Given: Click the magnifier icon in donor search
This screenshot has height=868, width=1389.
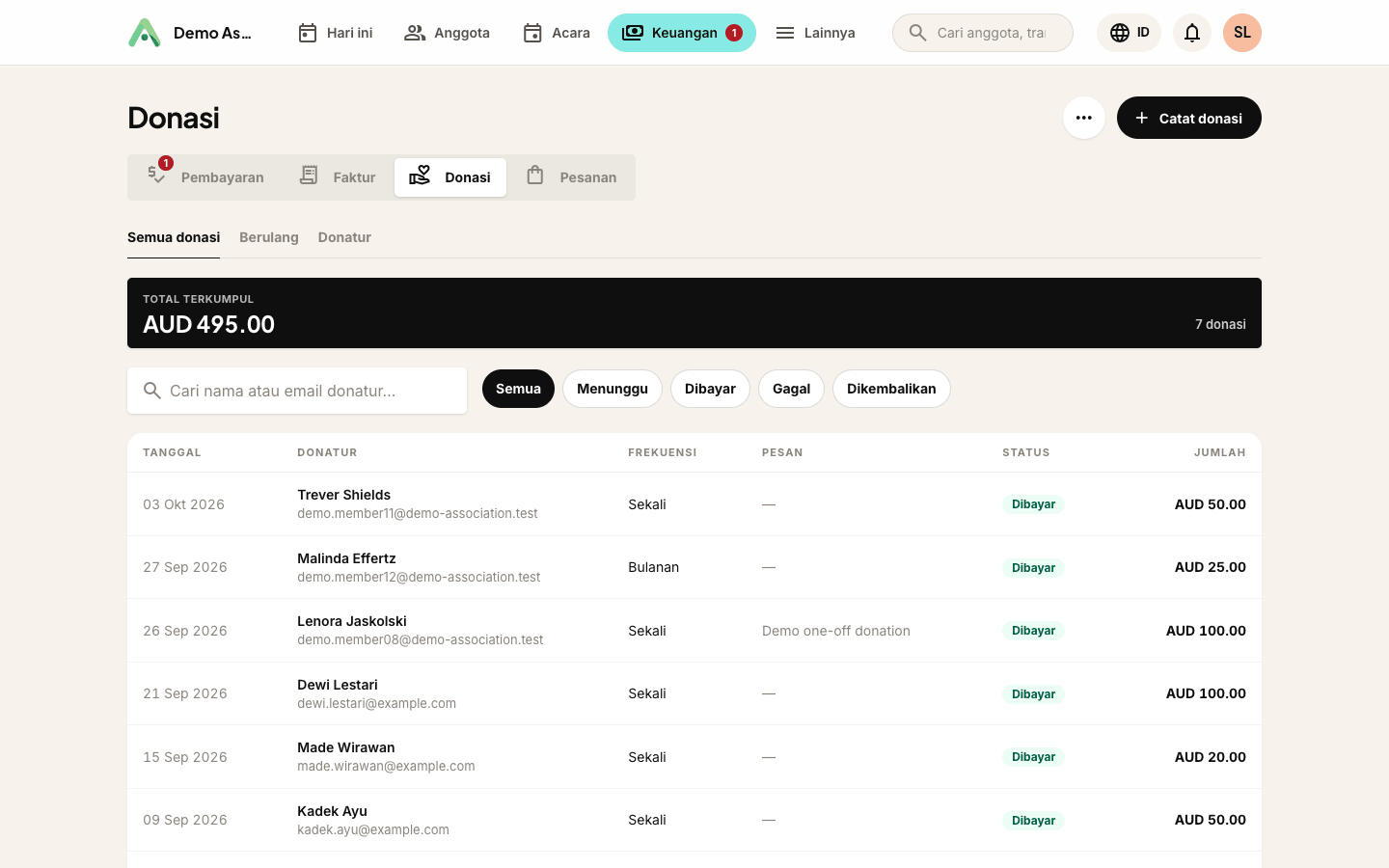Looking at the screenshot, I should click(x=152, y=391).
